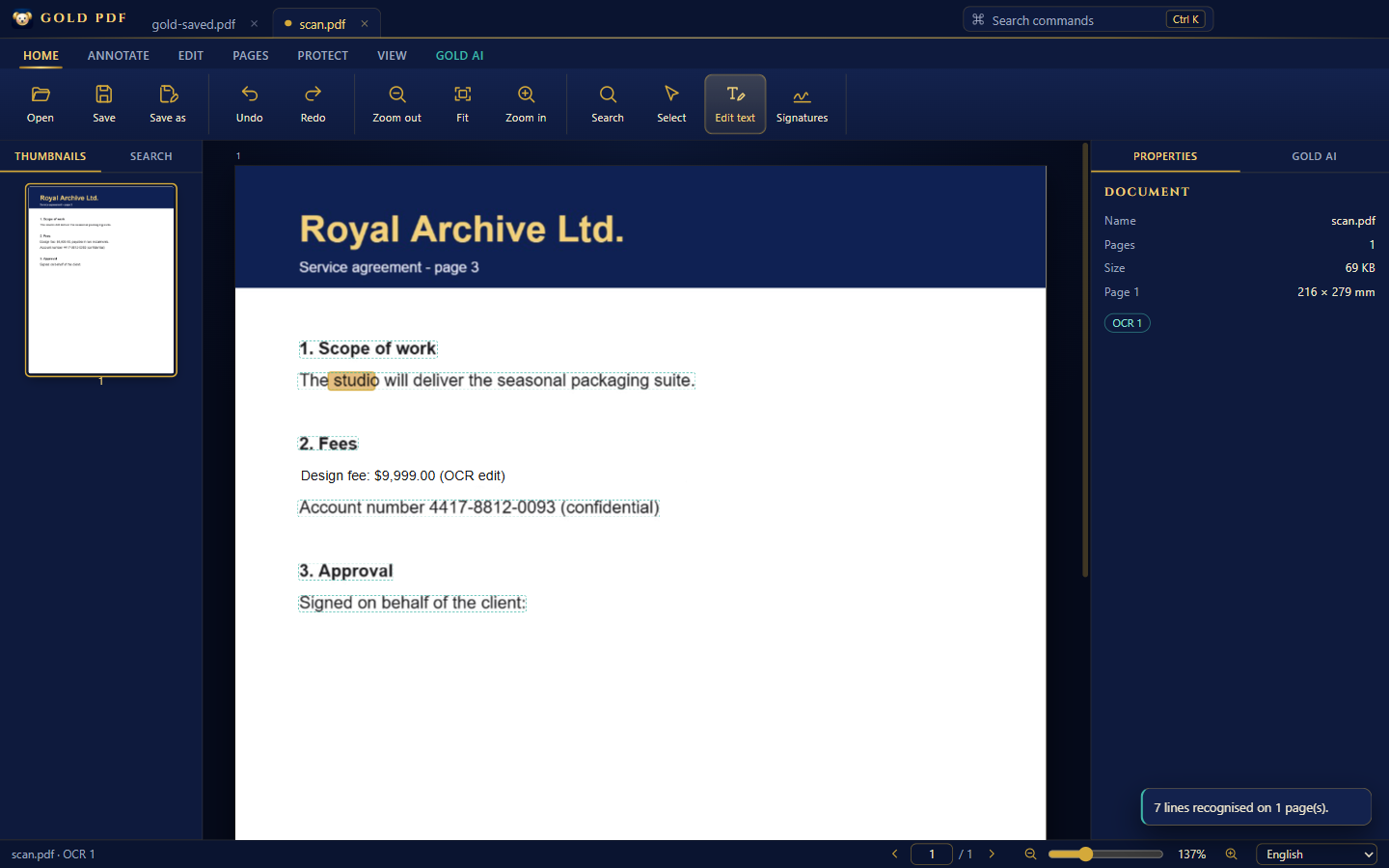Click 'Signed on behalf of the client:' line
Viewport: 1389px width, 868px height.
[x=412, y=603]
